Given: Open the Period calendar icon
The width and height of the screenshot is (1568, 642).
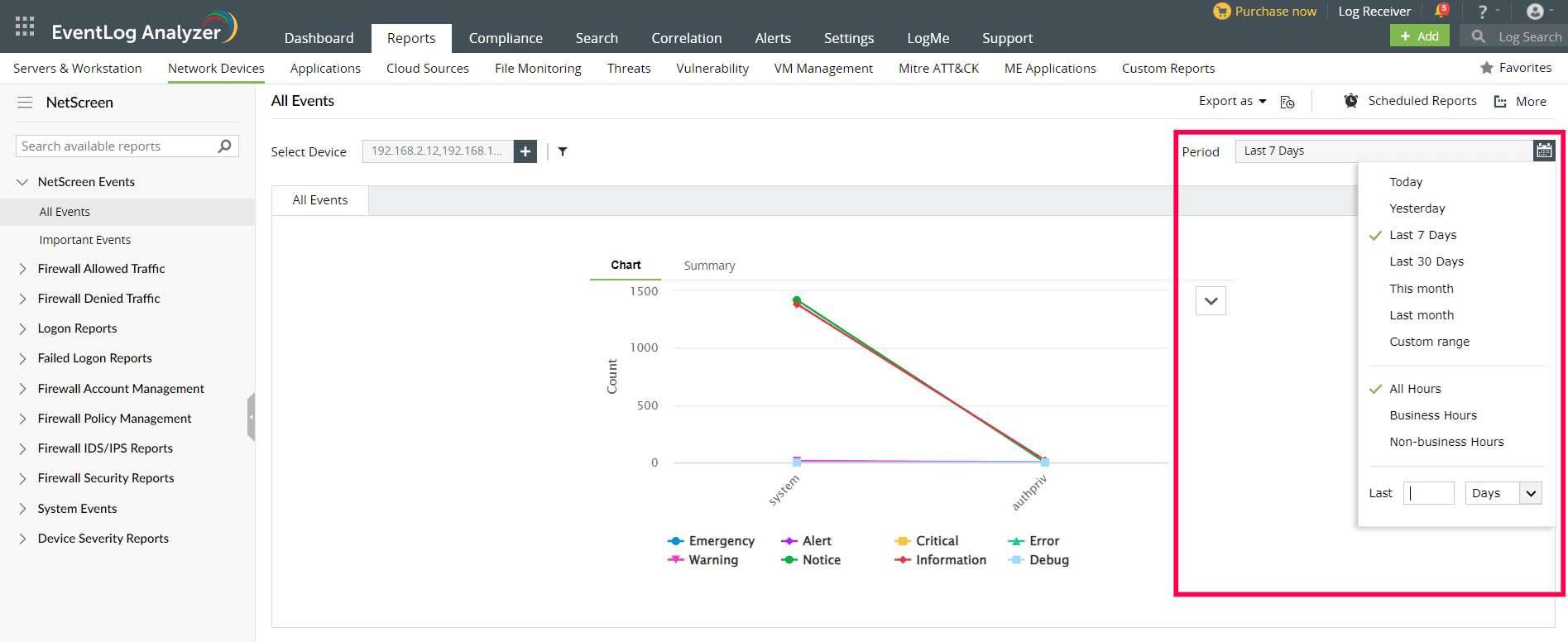Looking at the screenshot, I should tap(1544, 151).
